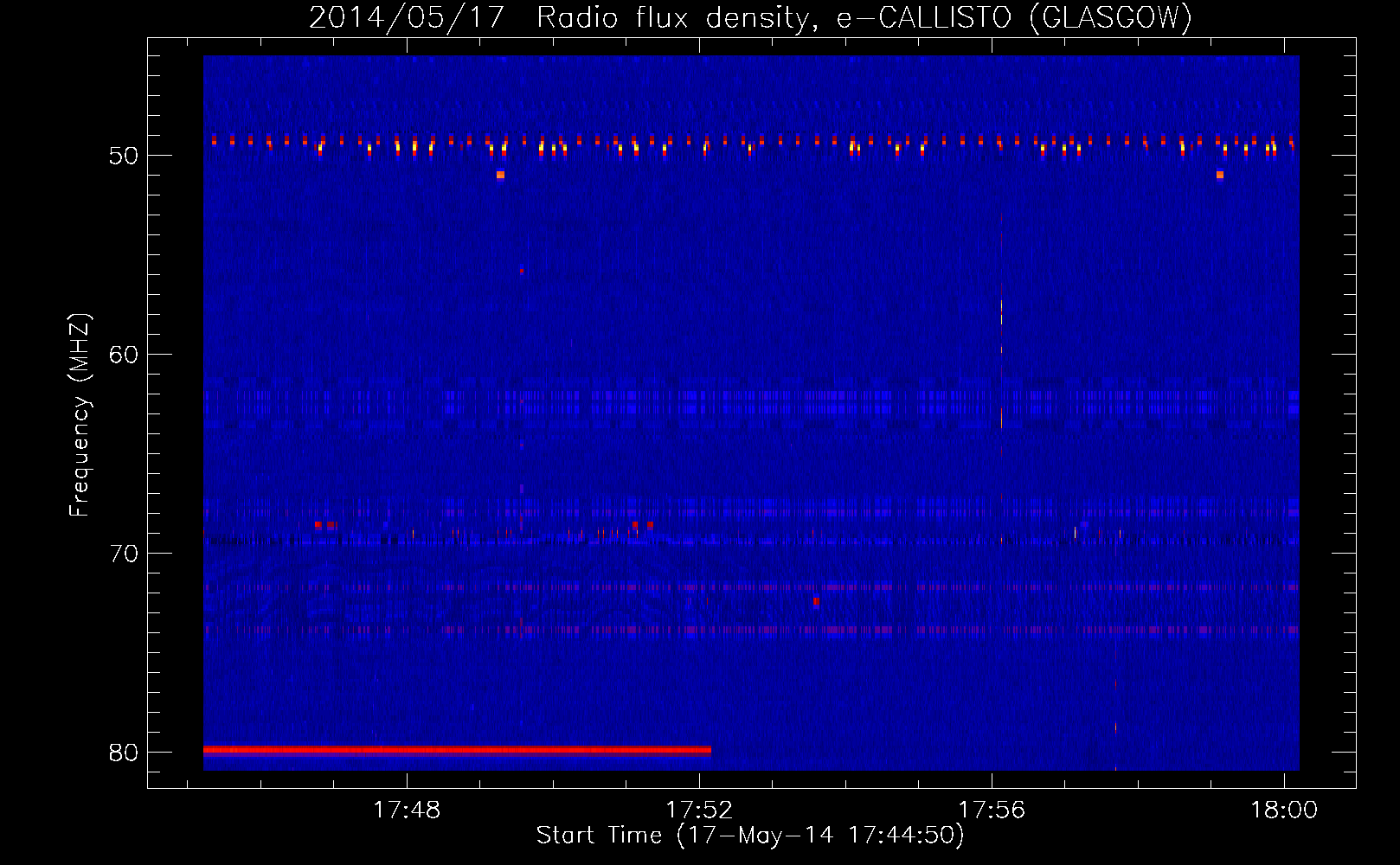
Task: Click the red horizontal emission band near 80 MHz
Action: (x=457, y=750)
